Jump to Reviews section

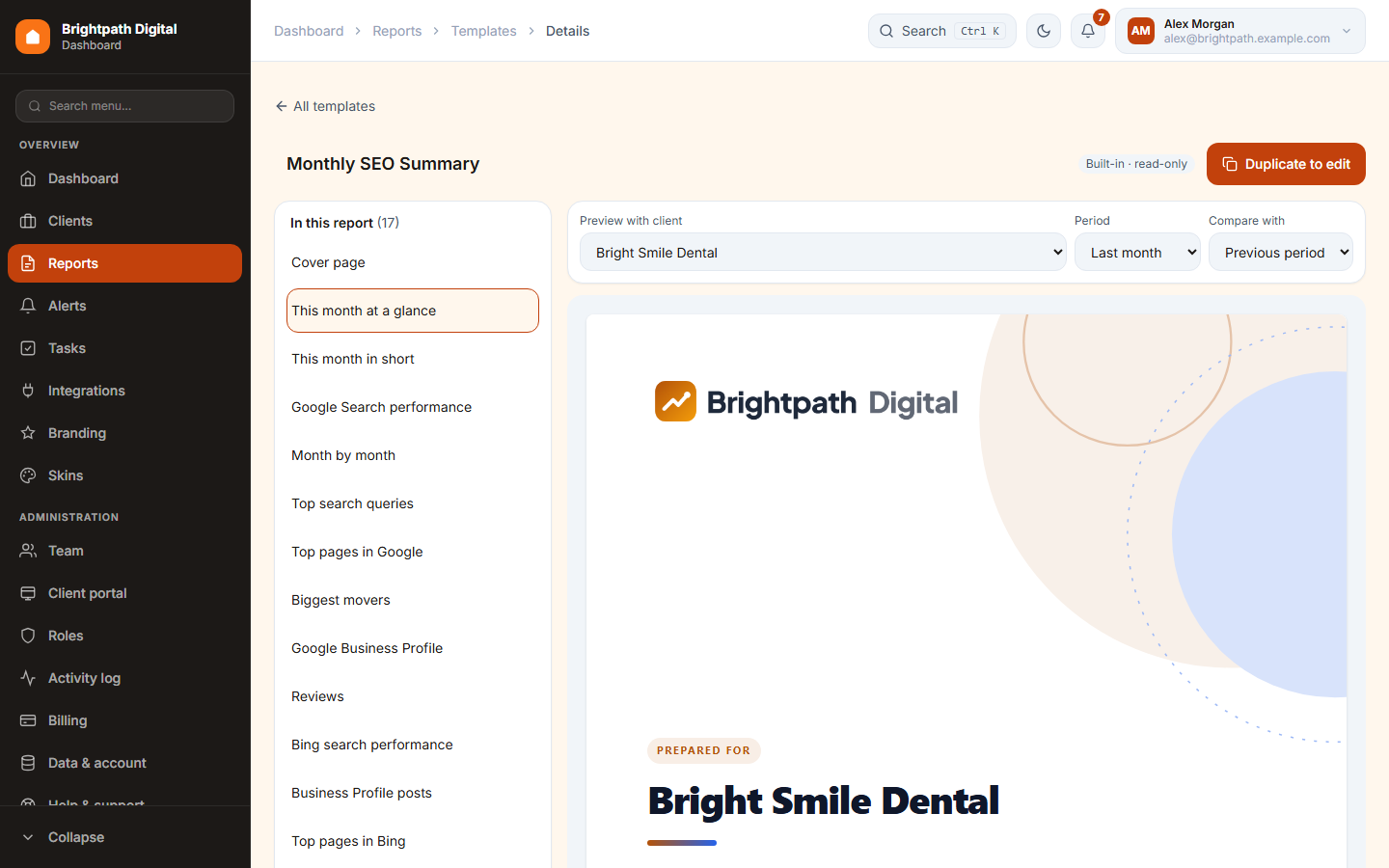tap(413, 696)
